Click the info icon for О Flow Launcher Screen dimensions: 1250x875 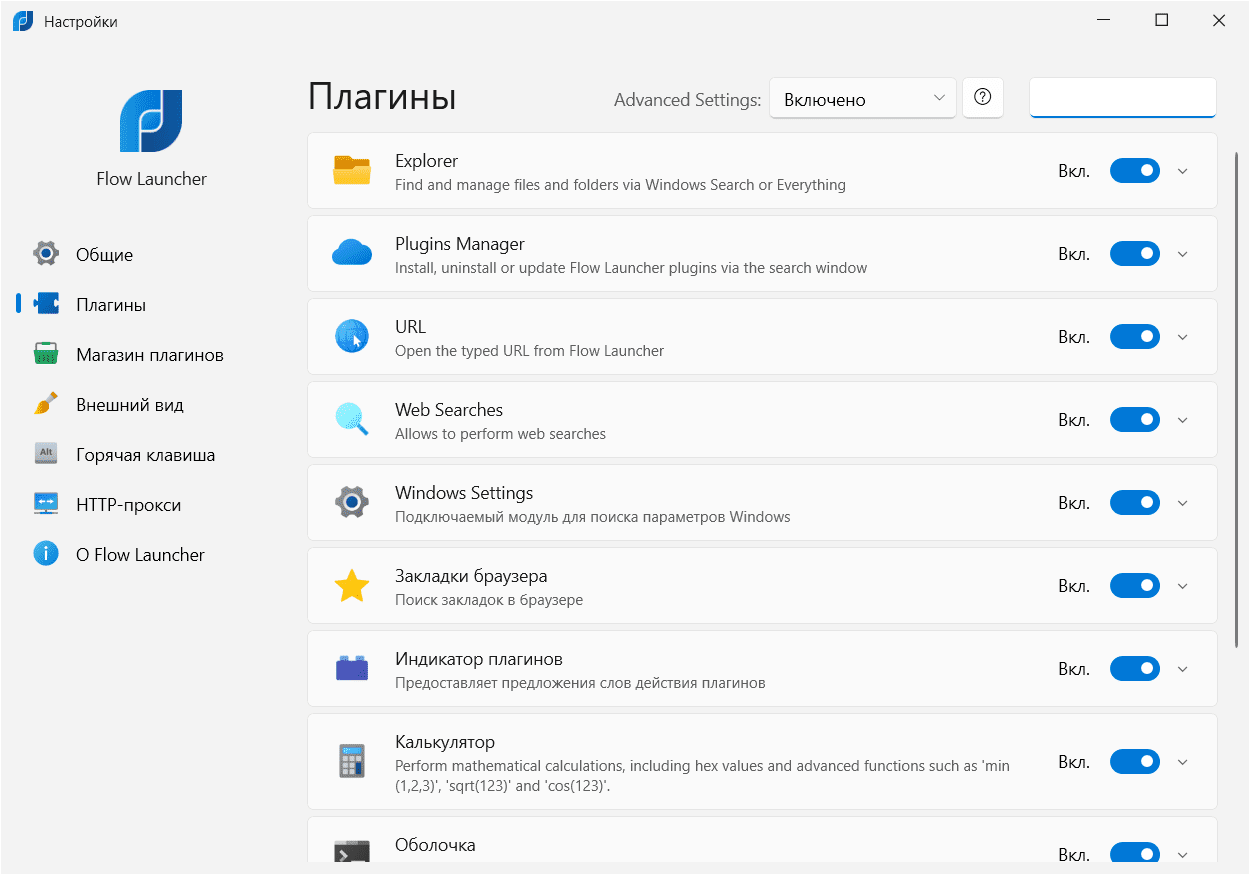[46, 554]
